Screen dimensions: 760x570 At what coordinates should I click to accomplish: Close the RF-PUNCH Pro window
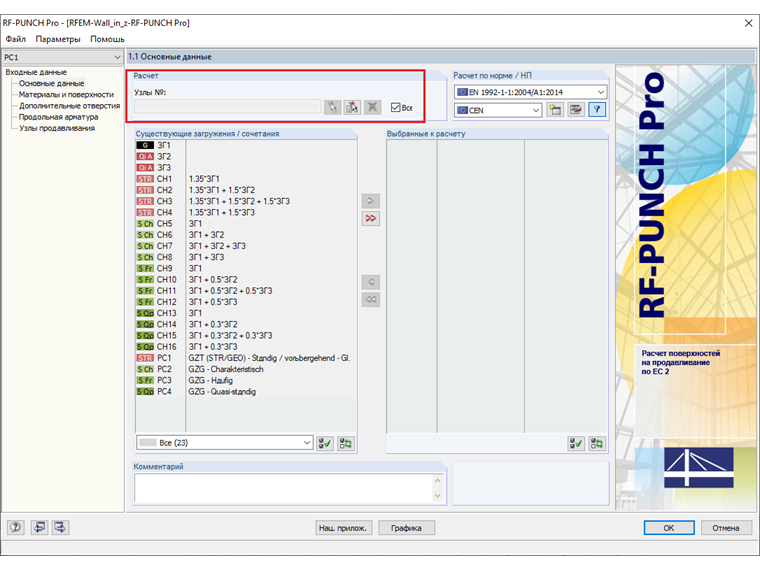point(748,23)
